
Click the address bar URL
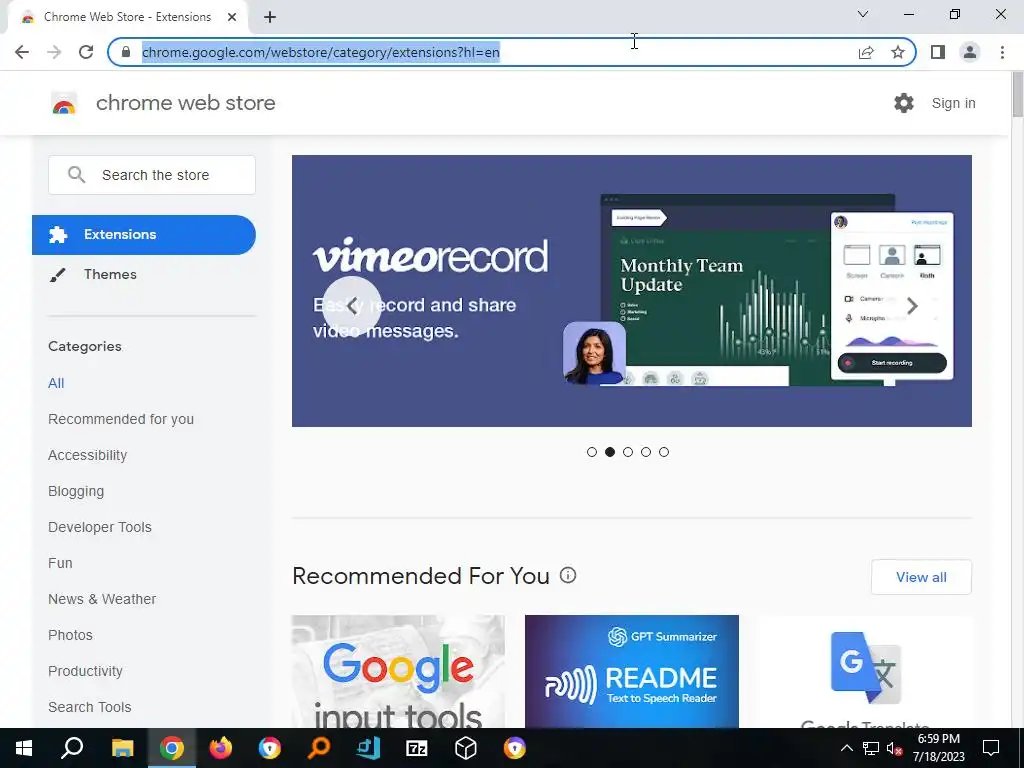point(321,52)
